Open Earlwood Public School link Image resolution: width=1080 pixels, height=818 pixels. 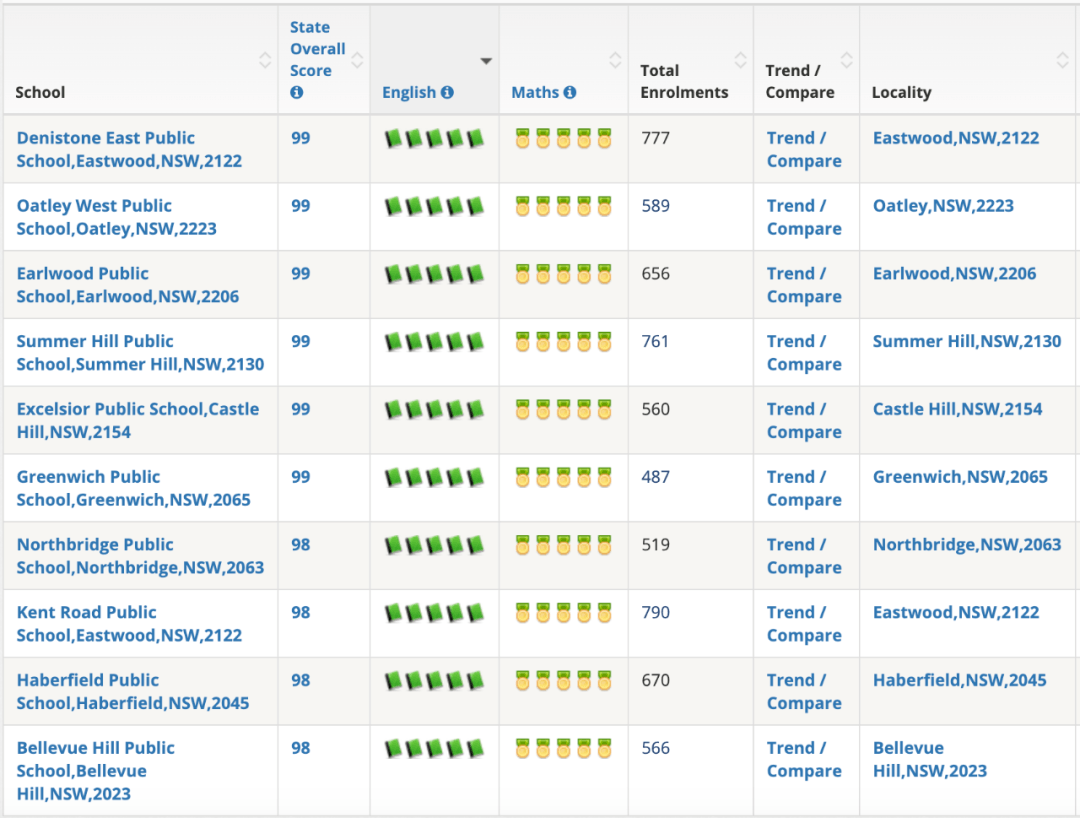pyautogui.click(x=127, y=285)
